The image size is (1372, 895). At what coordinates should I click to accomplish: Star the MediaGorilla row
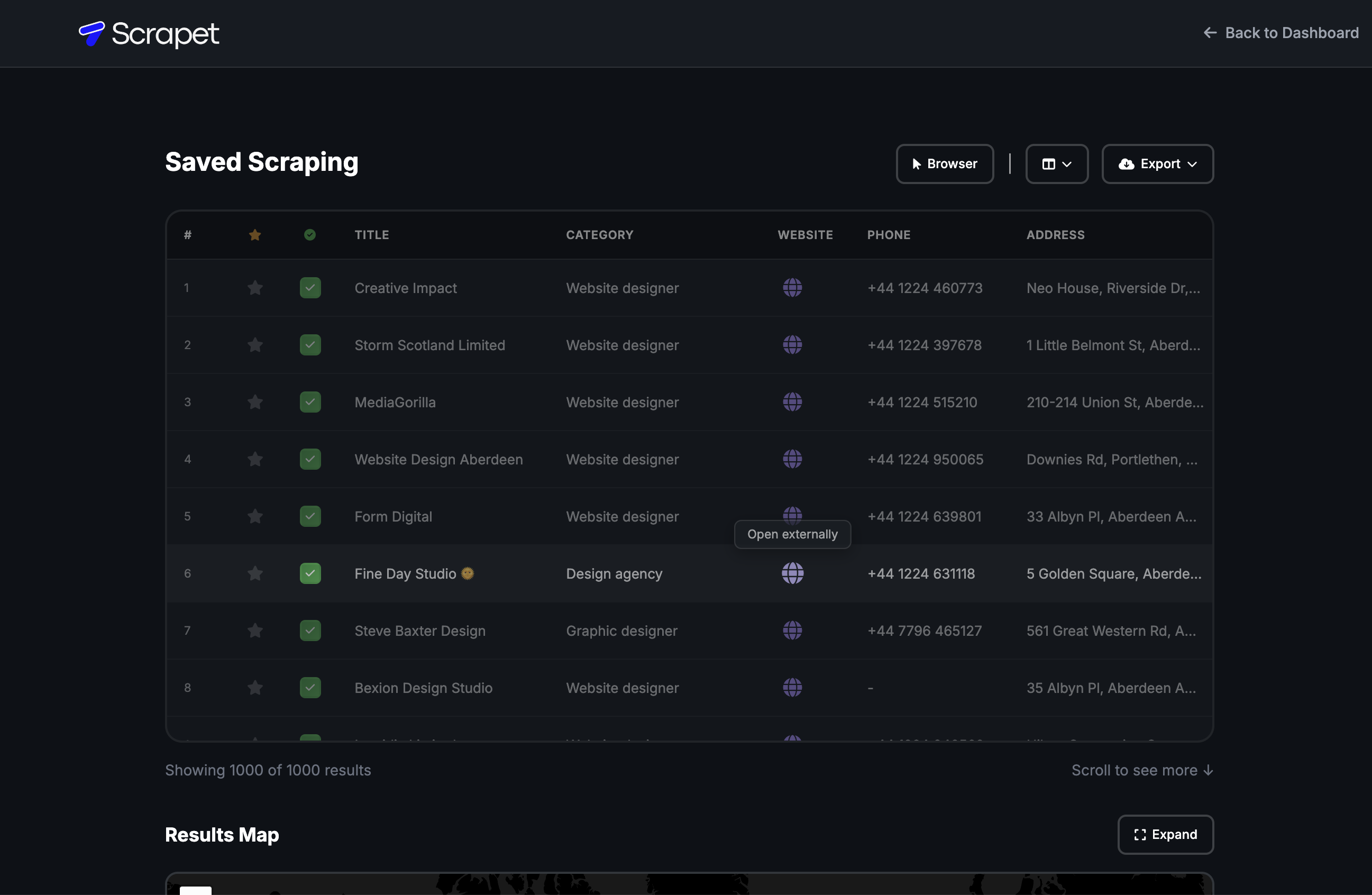255,401
